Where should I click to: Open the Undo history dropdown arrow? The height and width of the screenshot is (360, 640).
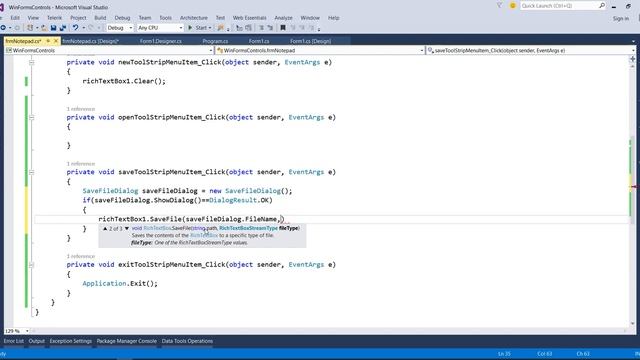pos(83,28)
